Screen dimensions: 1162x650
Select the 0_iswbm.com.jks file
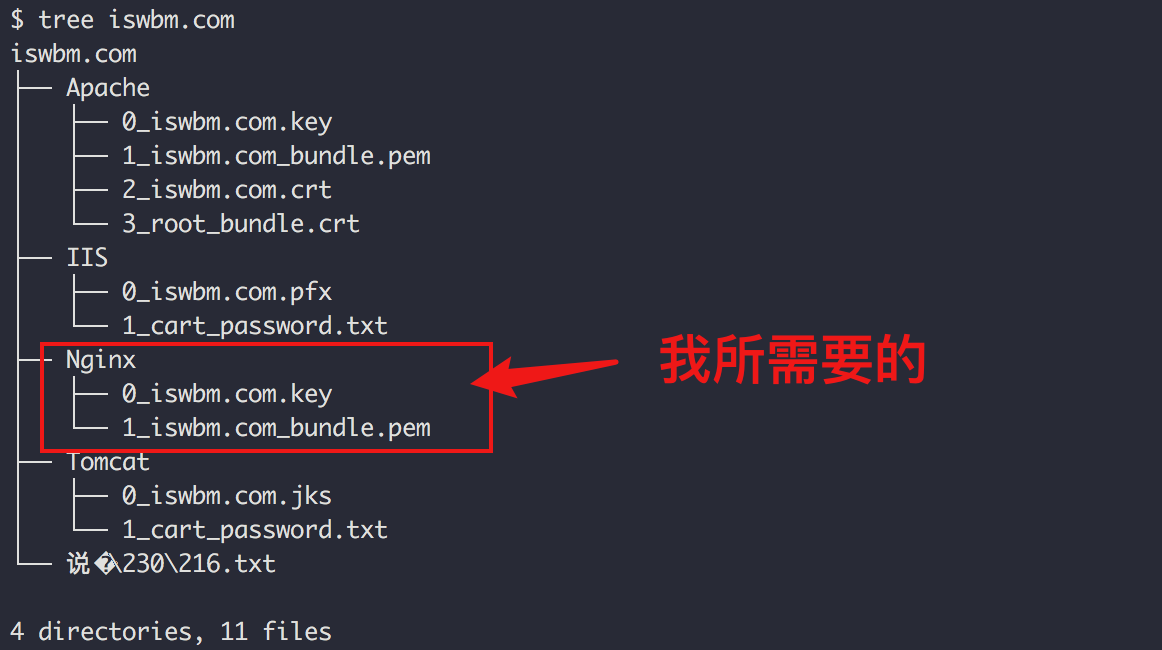227,496
